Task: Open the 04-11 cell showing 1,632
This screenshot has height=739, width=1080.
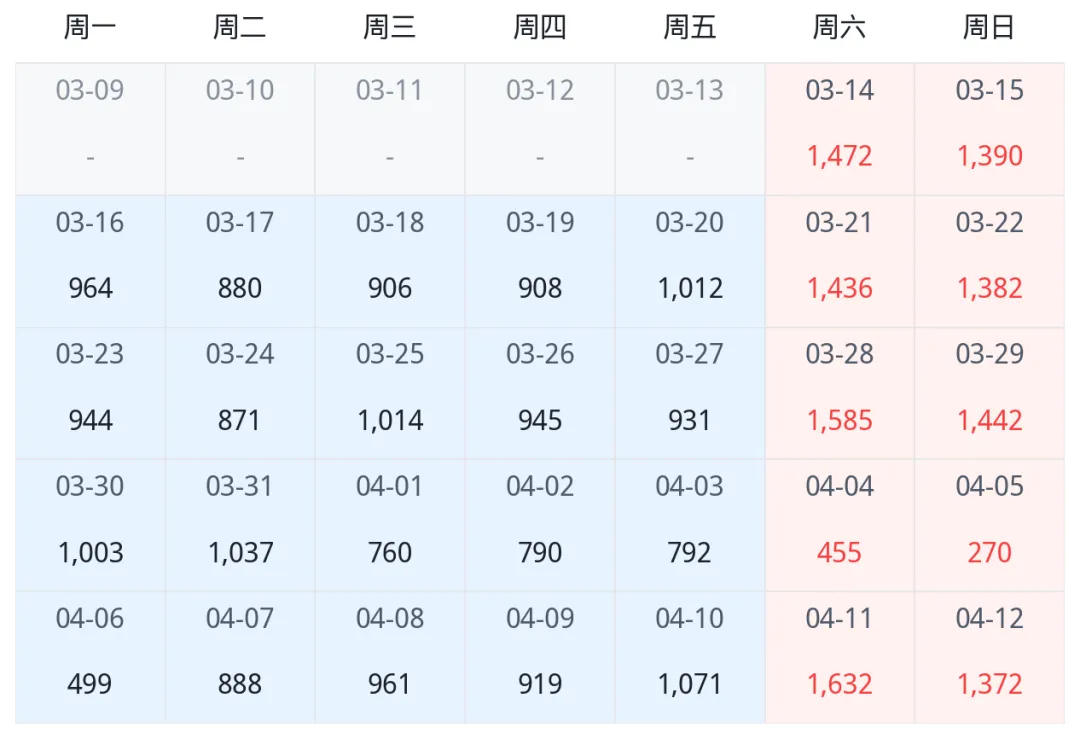Action: pyautogui.click(x=840, y=658)
